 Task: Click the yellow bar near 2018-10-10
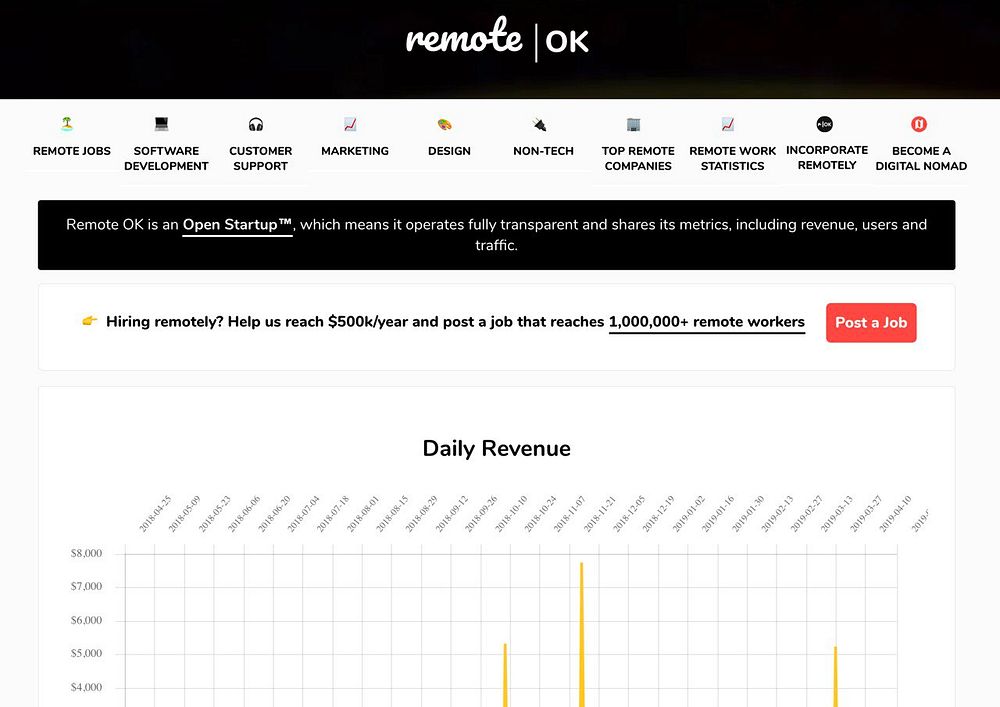505,675
